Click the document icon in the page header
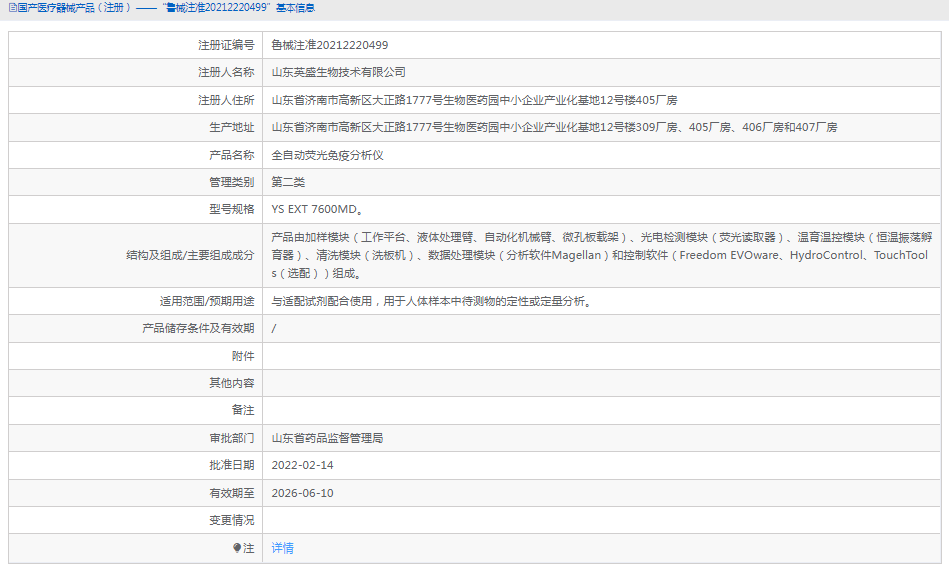The image size is (949, 572). coord(12,8)
